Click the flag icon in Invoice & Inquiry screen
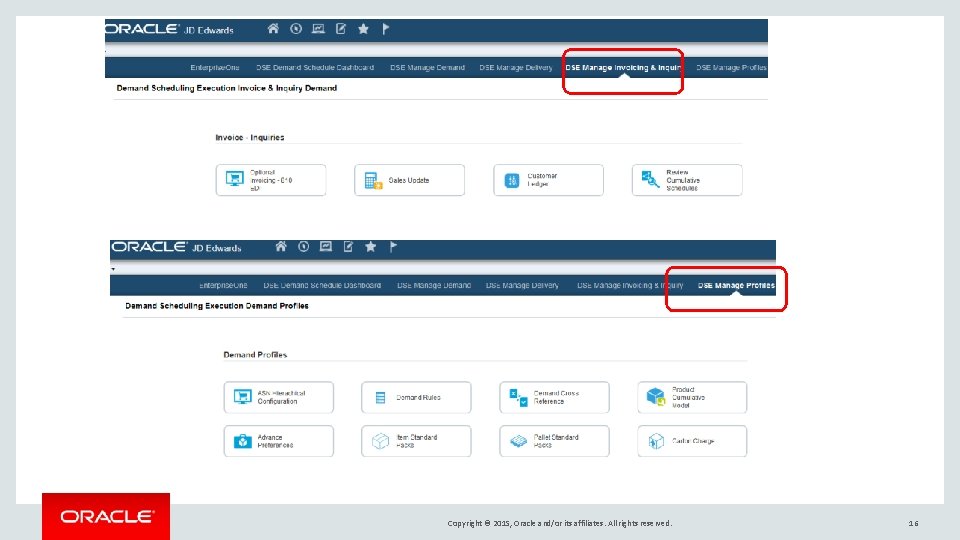The height and width of the screenshot is (540, 960). [x=385, y=29]
